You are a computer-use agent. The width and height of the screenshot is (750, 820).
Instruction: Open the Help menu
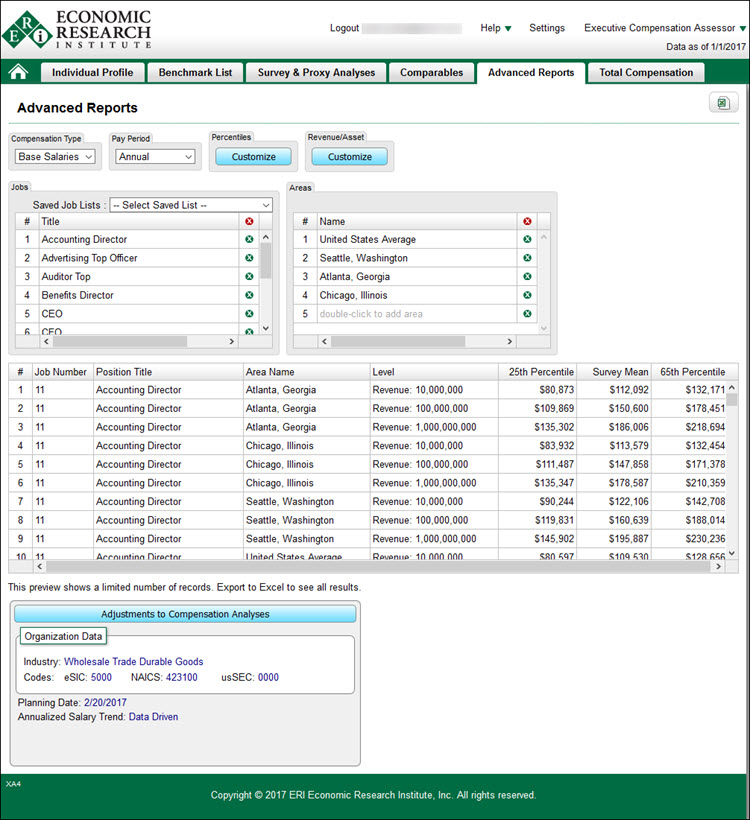click(495, 28)
